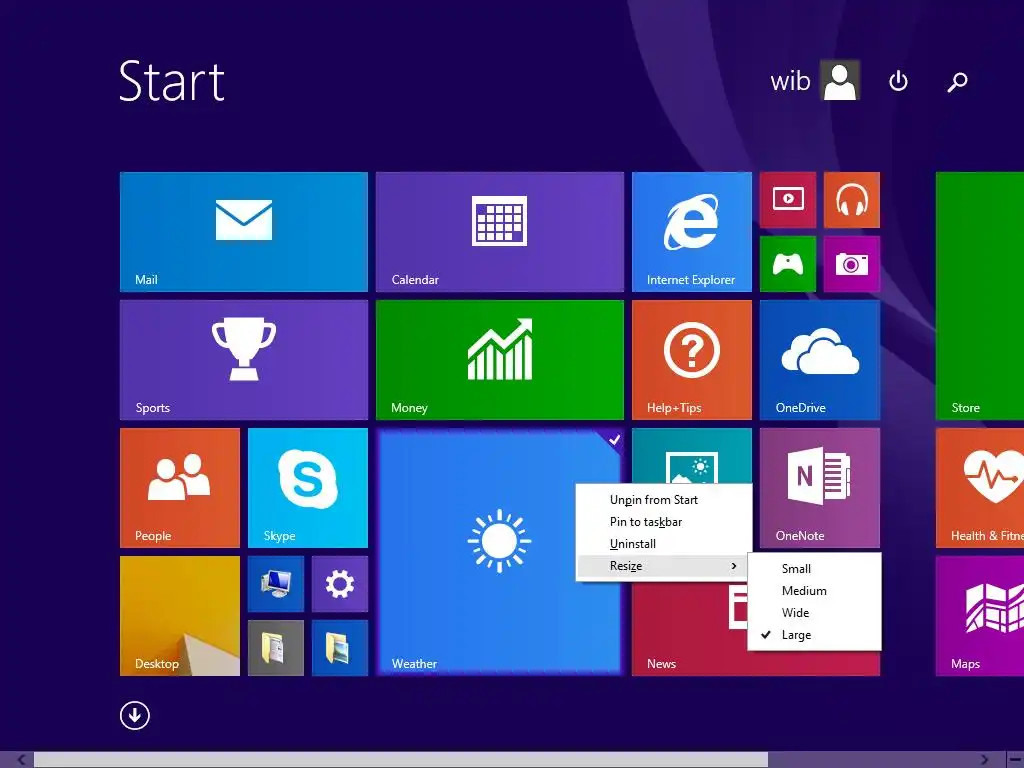Viewport: 1024px width, 768px height.
Task: Select Medium tile size
Action: click(x=814, y=591)
